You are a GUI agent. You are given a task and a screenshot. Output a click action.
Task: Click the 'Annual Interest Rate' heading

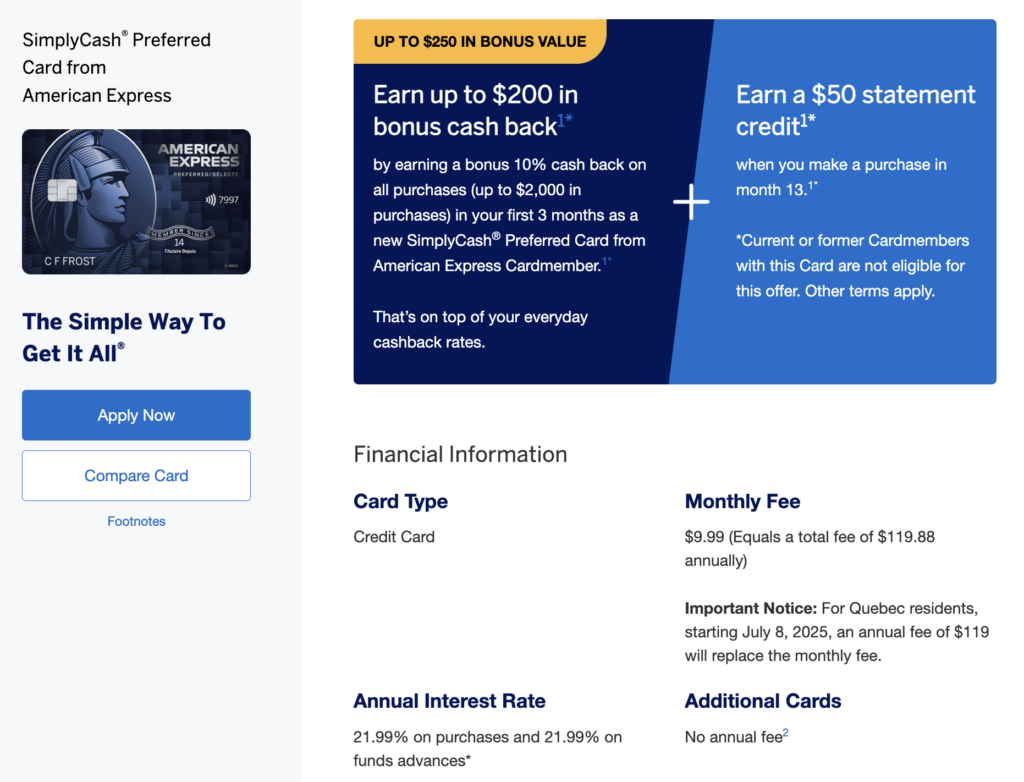pyautogui.click(x=449, y=701)
